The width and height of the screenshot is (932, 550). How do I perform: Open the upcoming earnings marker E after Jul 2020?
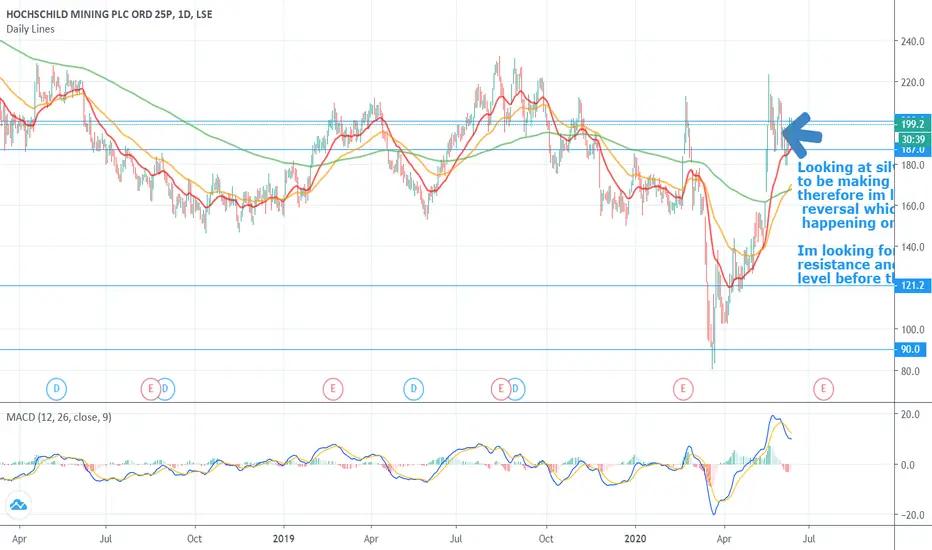point(823,389)
